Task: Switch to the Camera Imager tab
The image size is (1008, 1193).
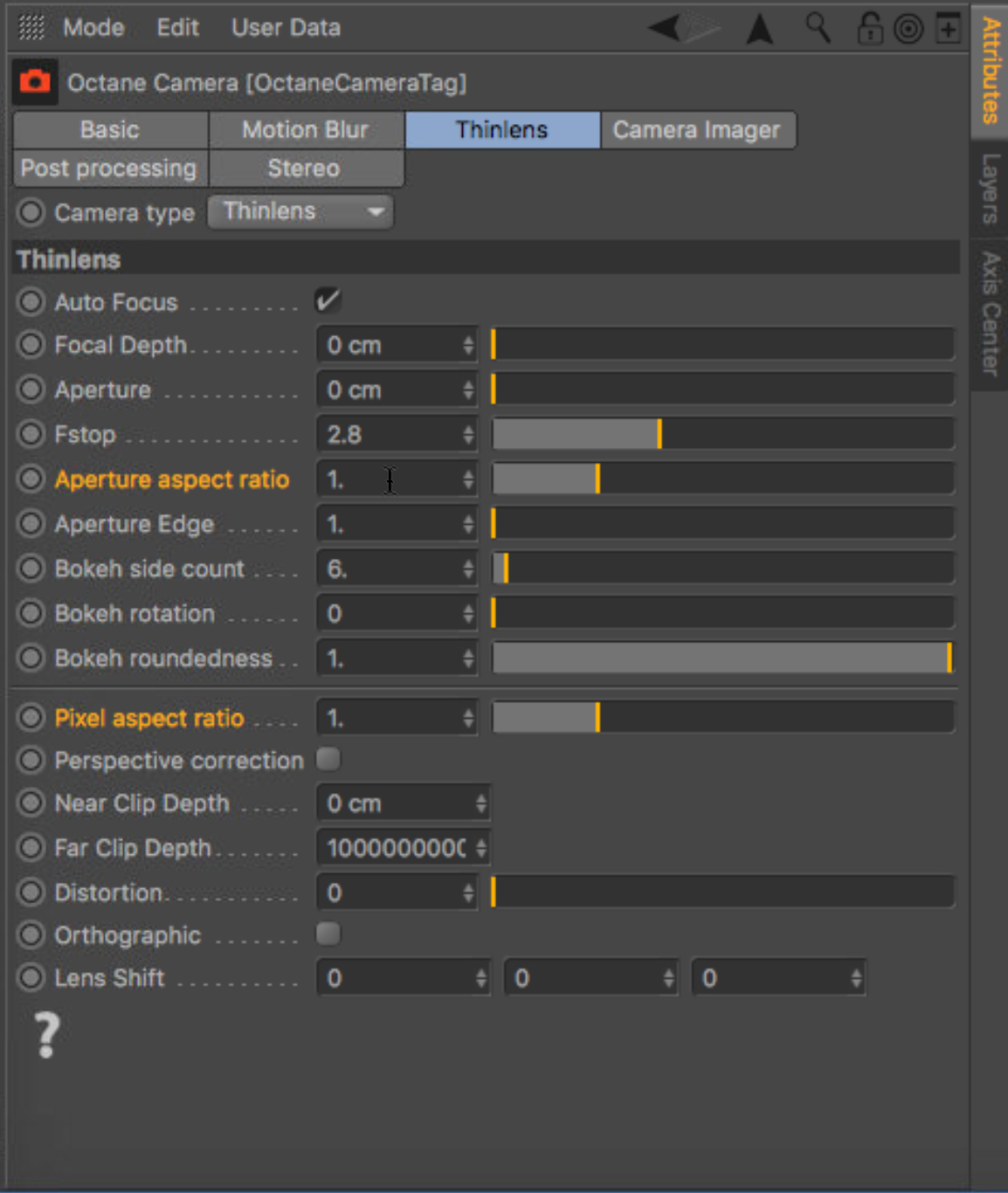Action: tap(696, 130)
